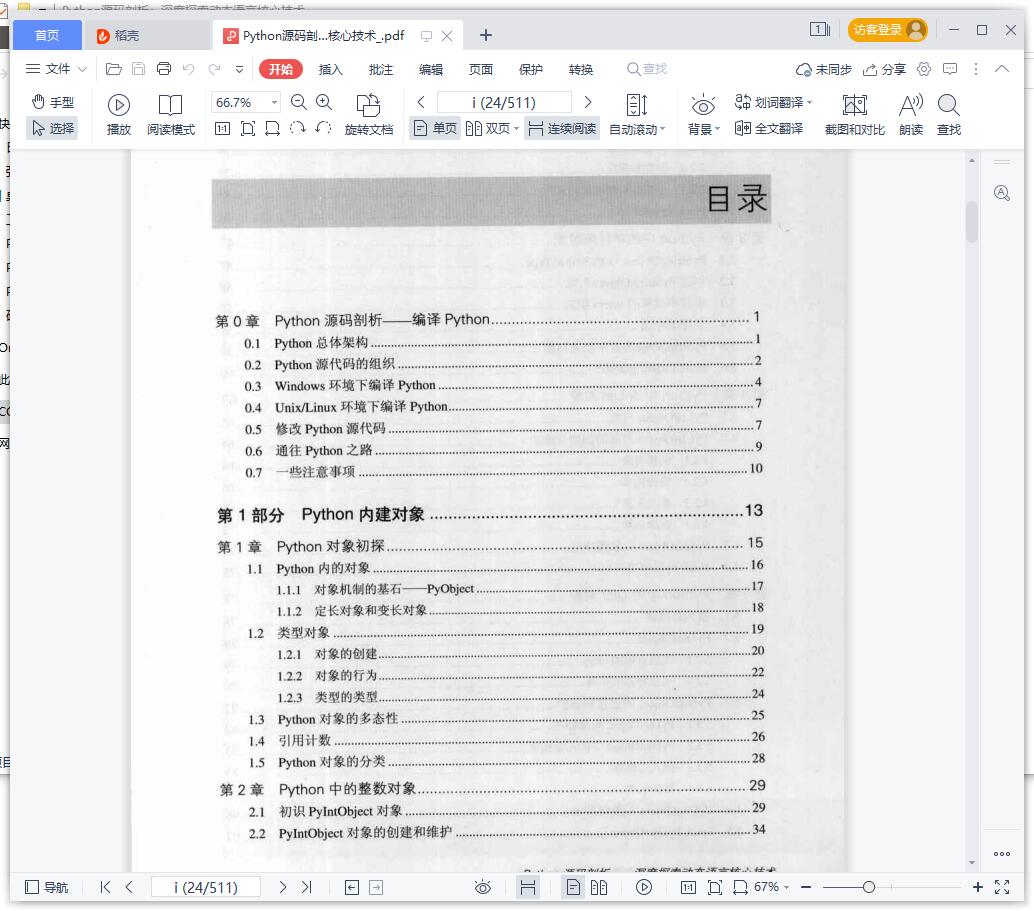Click the save icon in quick toolbar
Viewport: 1034px width, 911px height.
pos(138,69)
